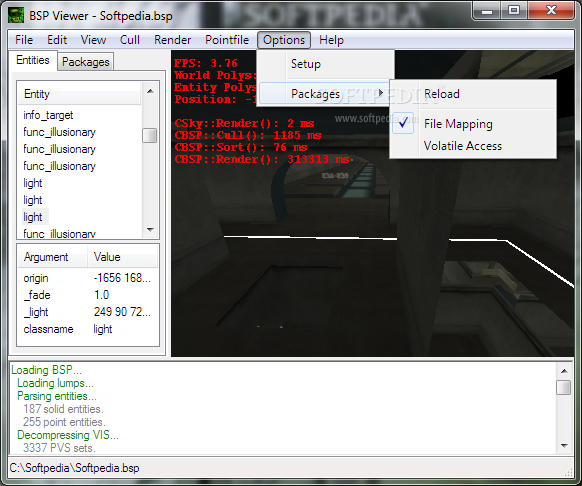This screenshot has height=486, width=582.
Task: Select Reload in the Packages submenu
Action: click(473, 94)
